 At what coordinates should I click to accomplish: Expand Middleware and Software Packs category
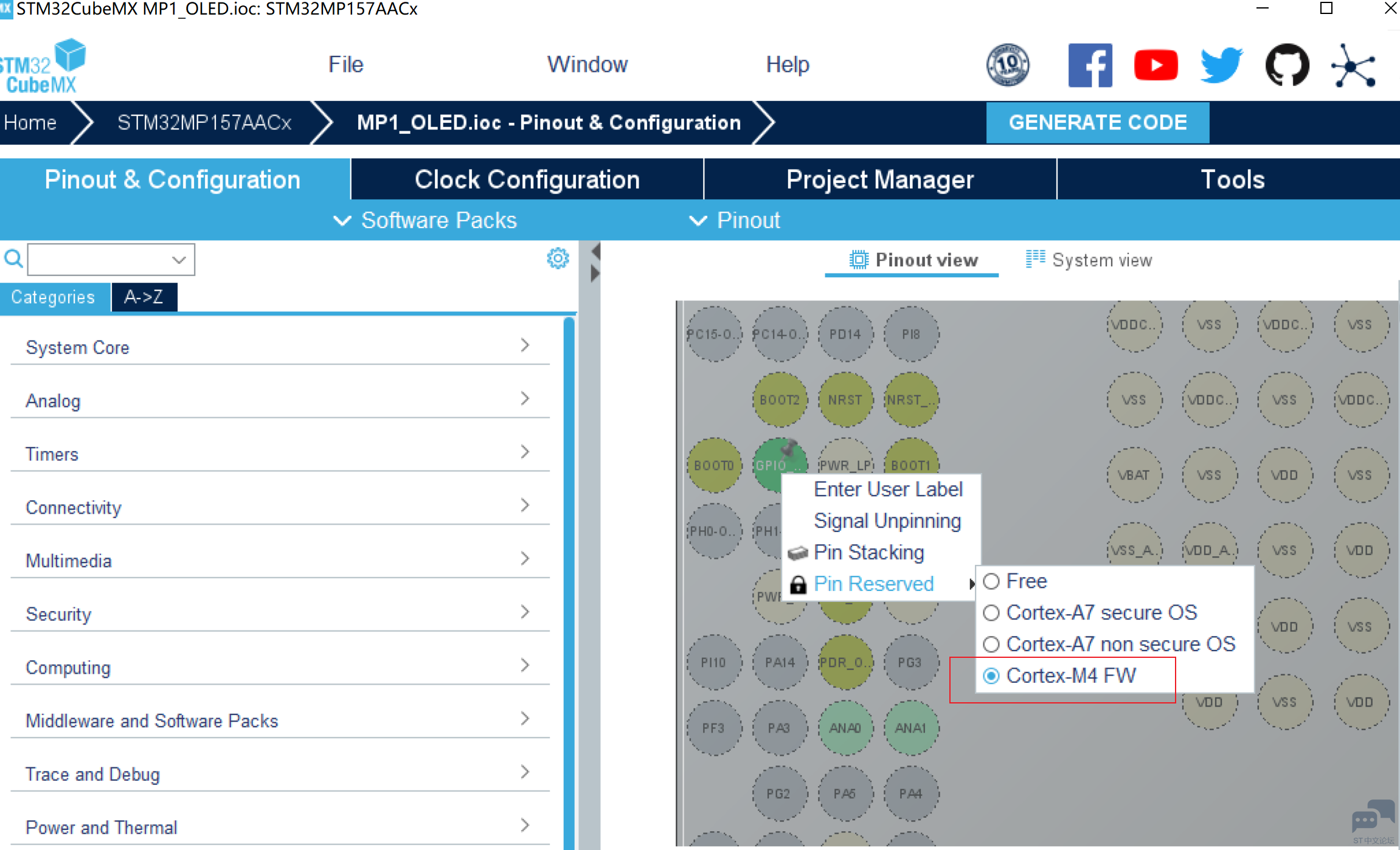click(280, 720)
